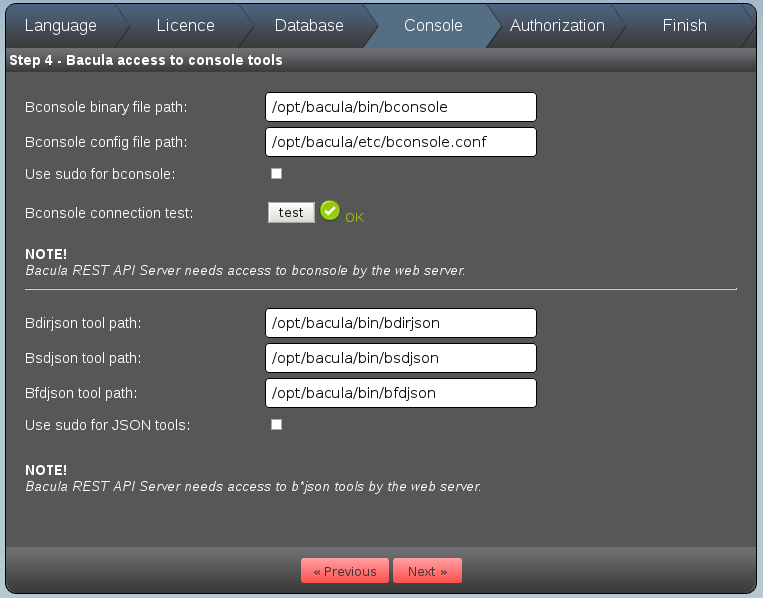Click the note about bconsole web server access

coord(245,271)
